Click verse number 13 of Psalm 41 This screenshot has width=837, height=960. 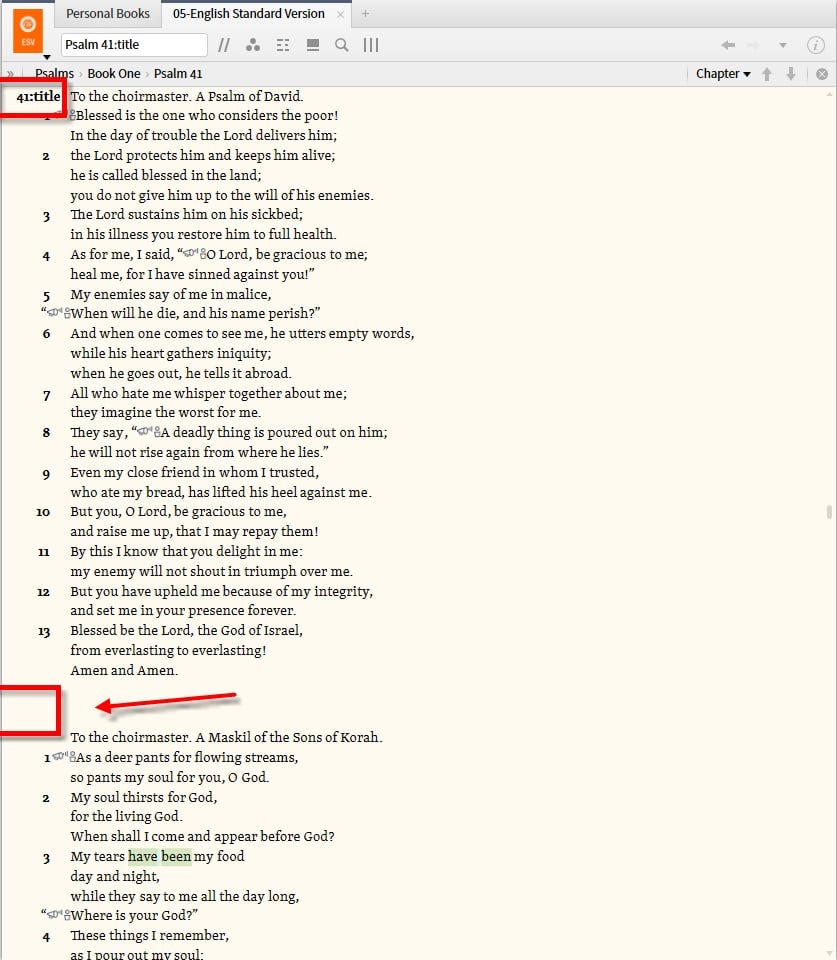[x=44, y=631]
